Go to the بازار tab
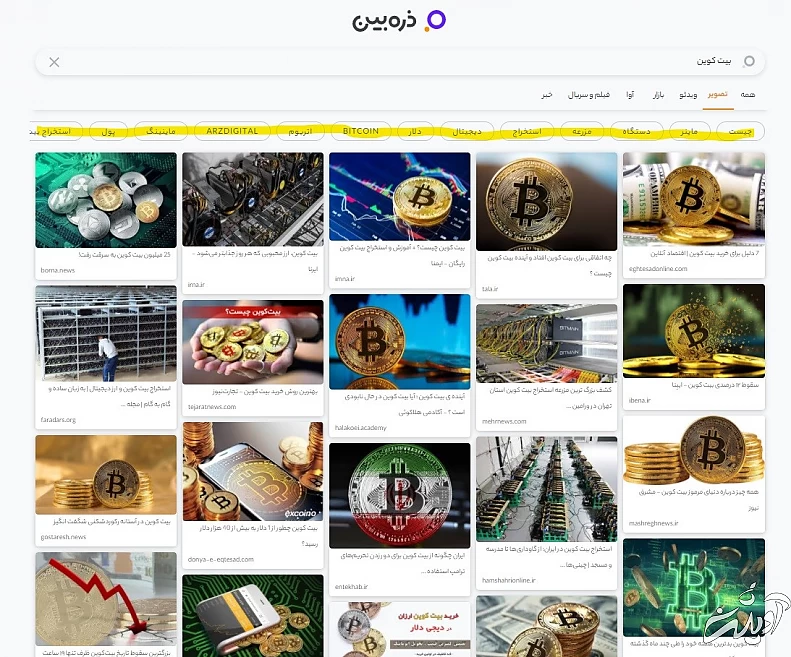Viewport: 791px width, 657px height. [x=658, y=94]
